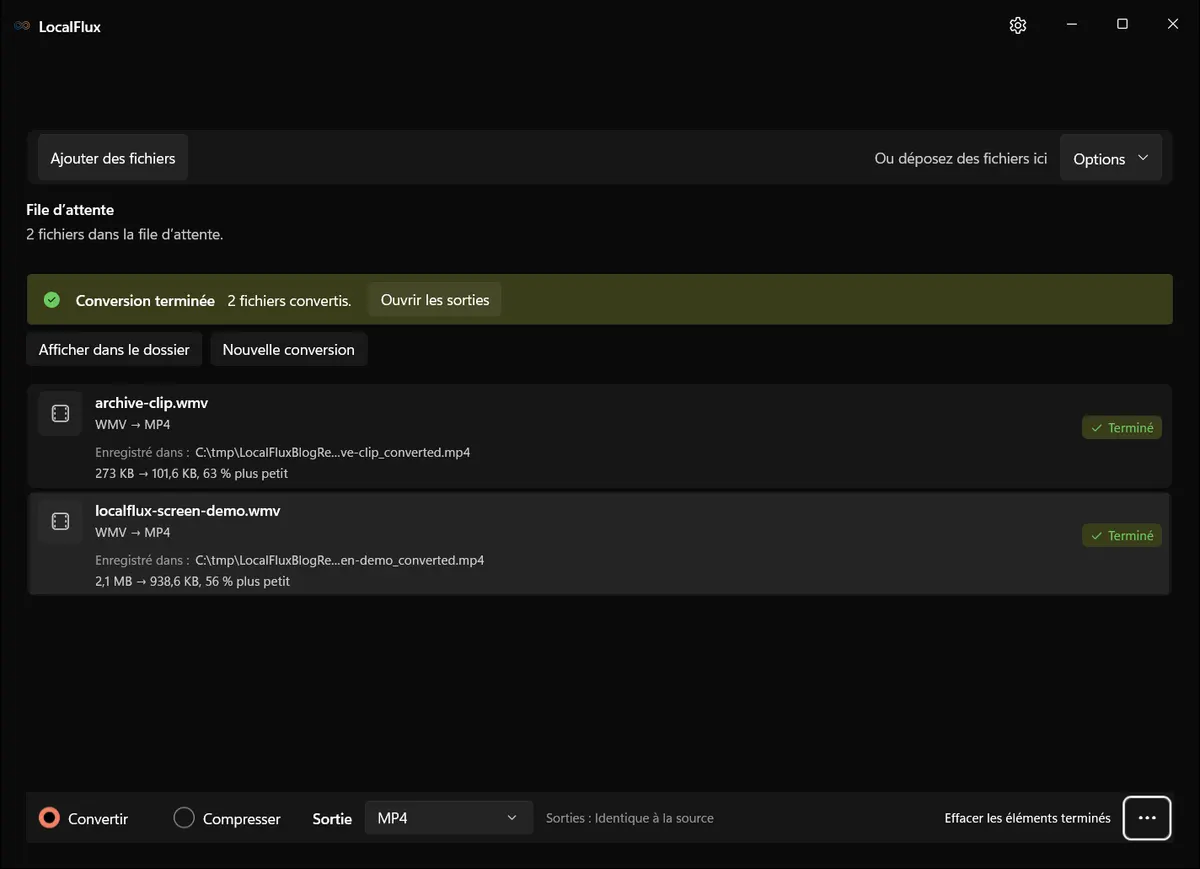Expand the Options dropdown
The height and width of the screenshot is (869, 1200).
[1111, 159]
